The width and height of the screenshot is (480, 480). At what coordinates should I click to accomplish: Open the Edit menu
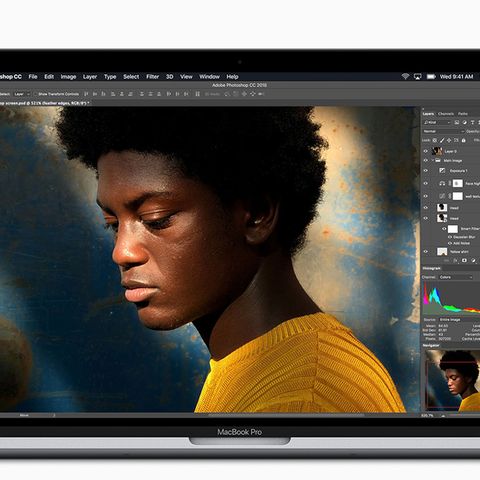tap(49, 77)
